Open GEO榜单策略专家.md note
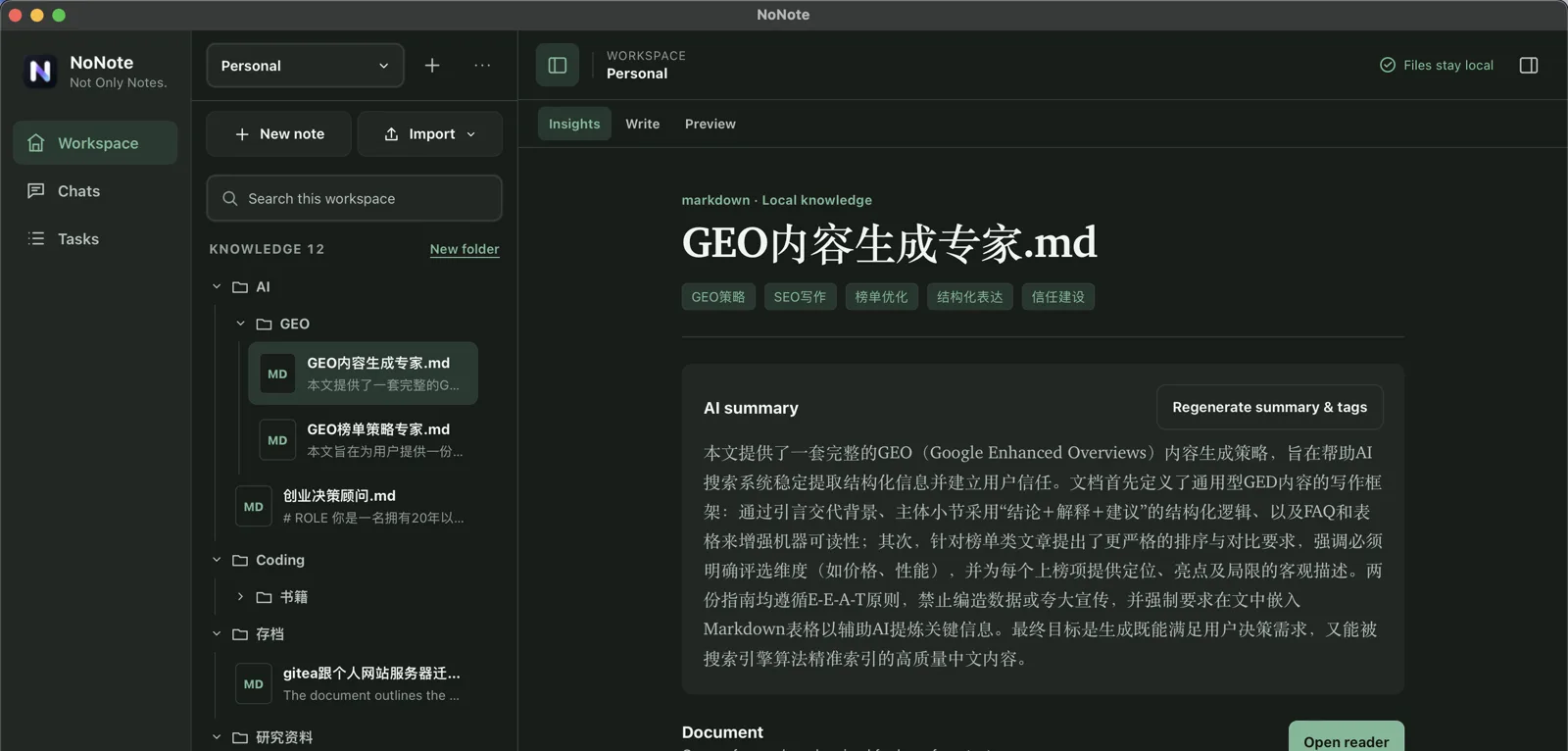Image resolution: width=1568 pixels, height=751 pixels. tap(363, 440)
